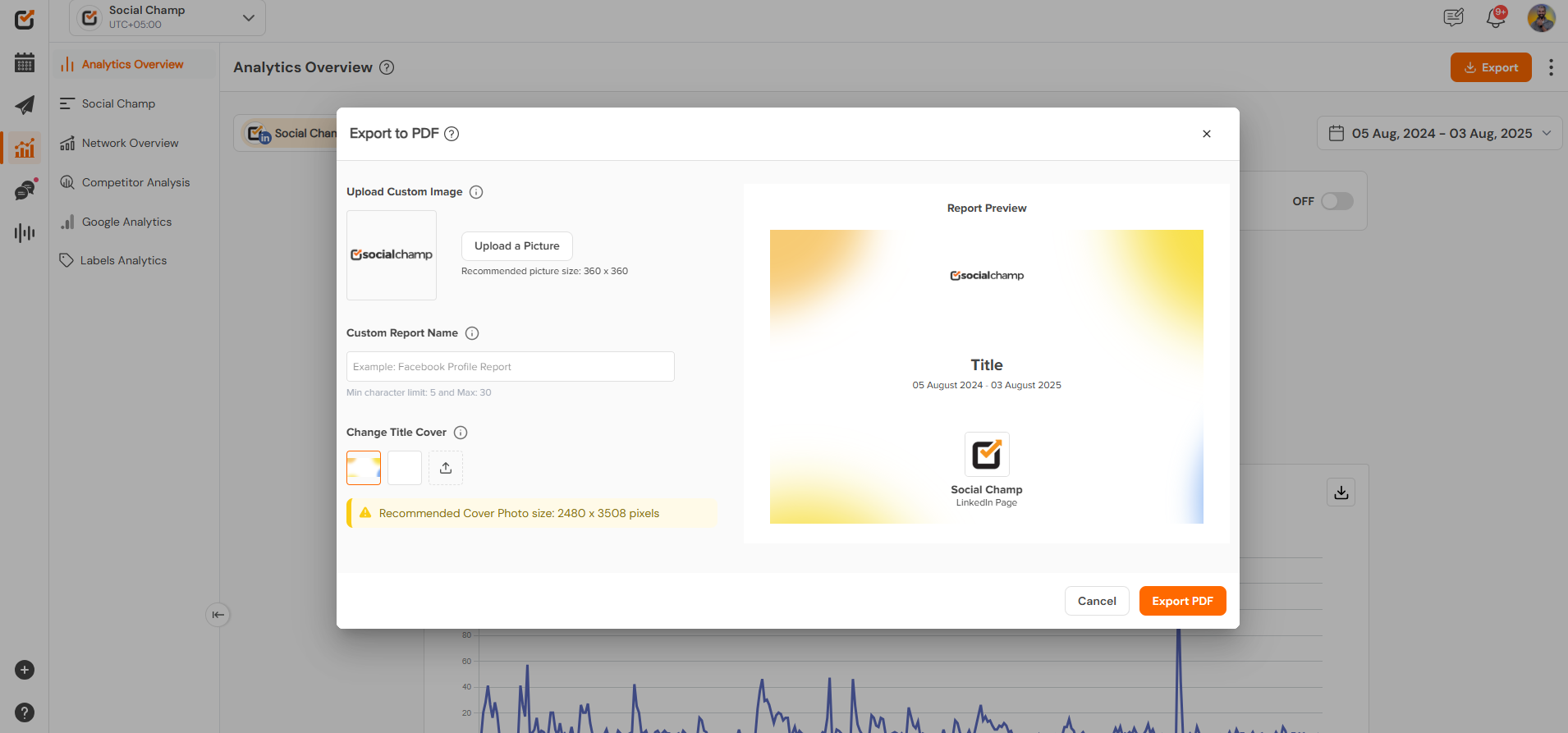Click the info icon next to Custom Report Name
Image resolution: width=1568 pixels, height=733 pixels.
tap(472, 333)
